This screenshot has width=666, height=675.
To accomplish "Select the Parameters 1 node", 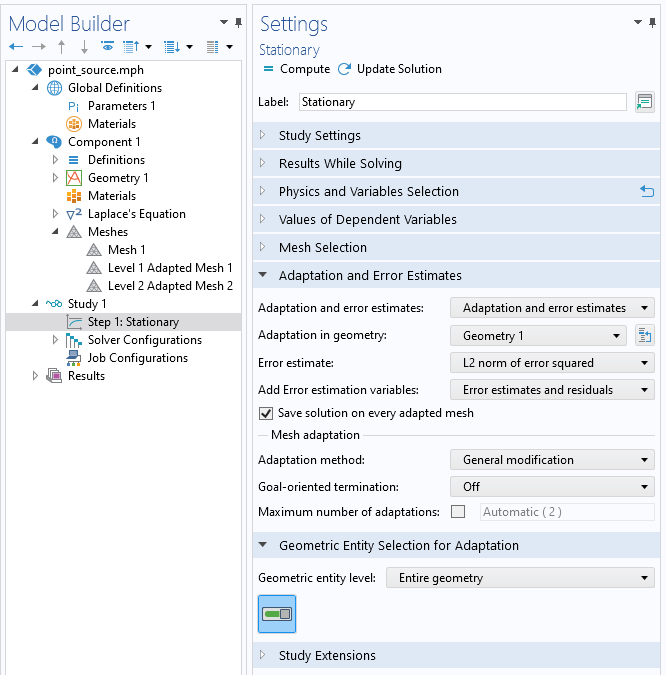I will click(121, 106).
